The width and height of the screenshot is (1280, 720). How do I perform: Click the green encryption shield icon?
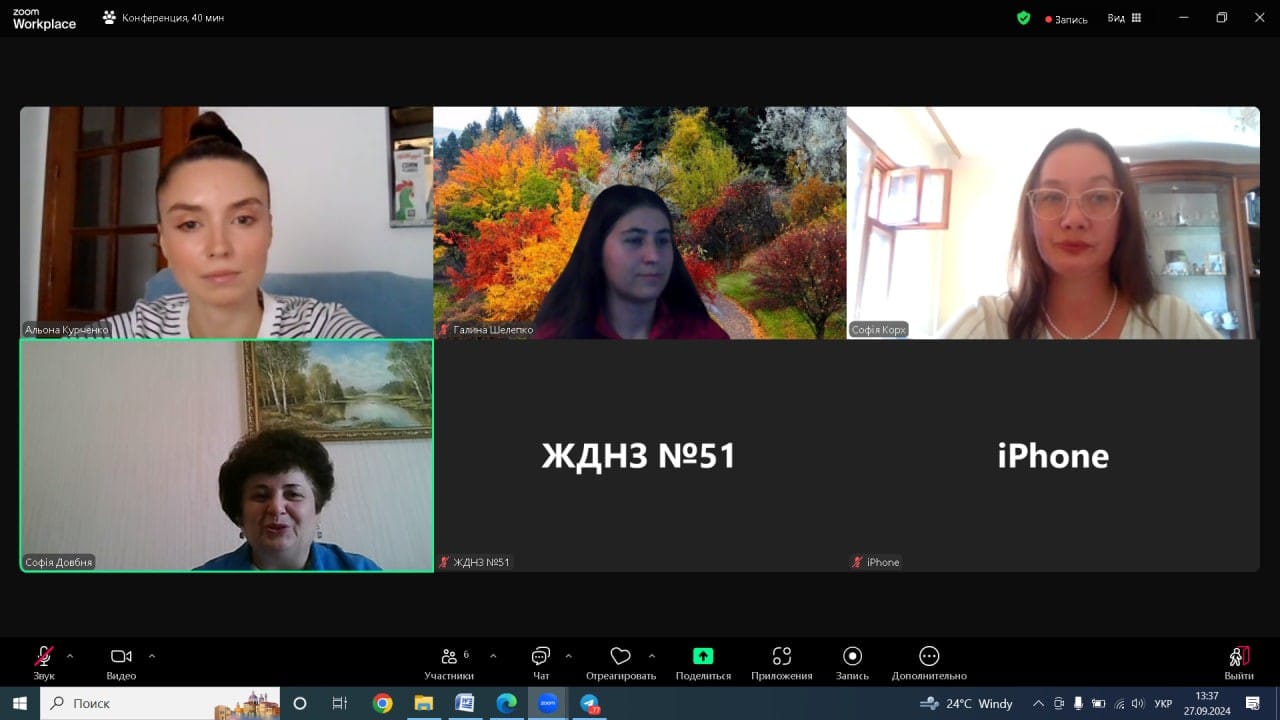tap(1023, 18)
